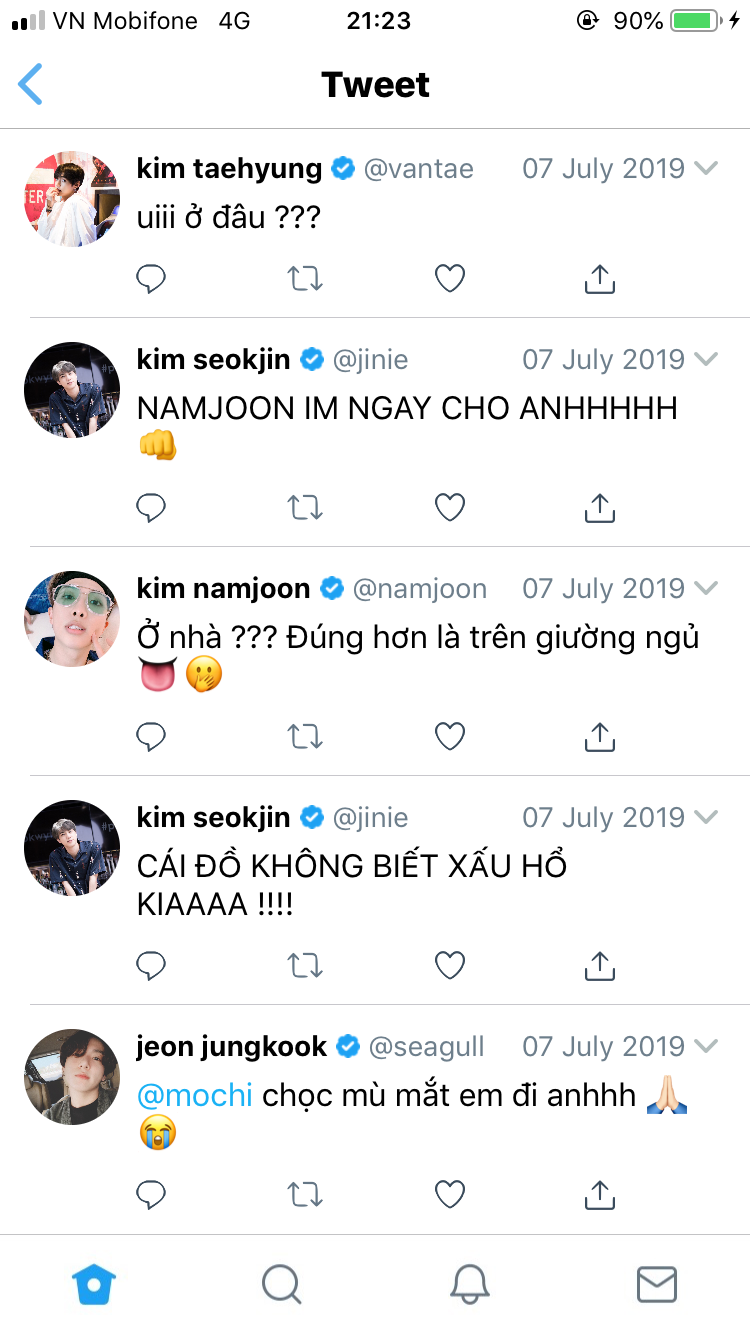Tap jeon jungkook's profile picture
Viewport: 750px width, 1334px height.
tap(72, 1077)
